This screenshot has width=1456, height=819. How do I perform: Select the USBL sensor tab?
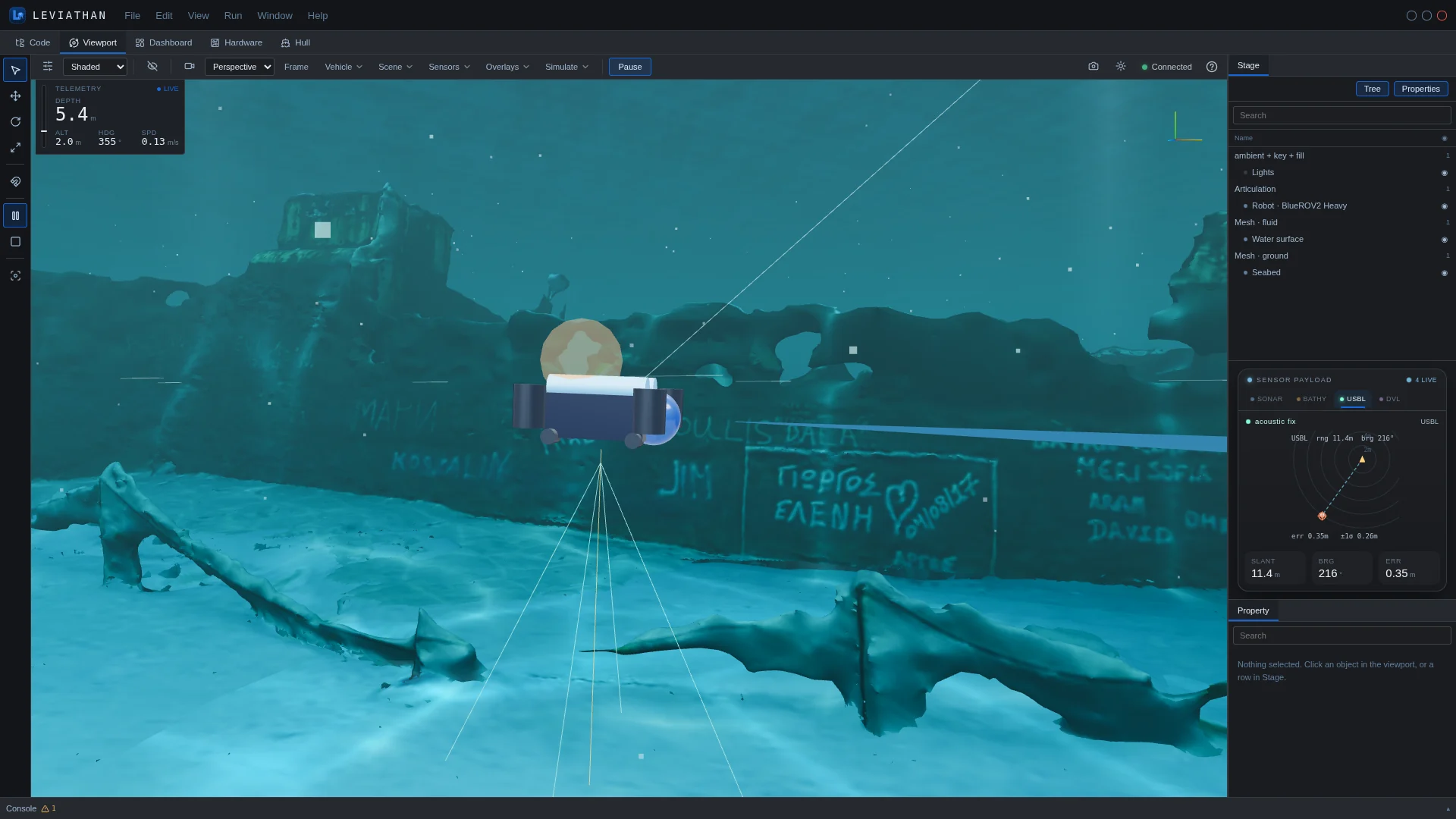(1352, 399)
